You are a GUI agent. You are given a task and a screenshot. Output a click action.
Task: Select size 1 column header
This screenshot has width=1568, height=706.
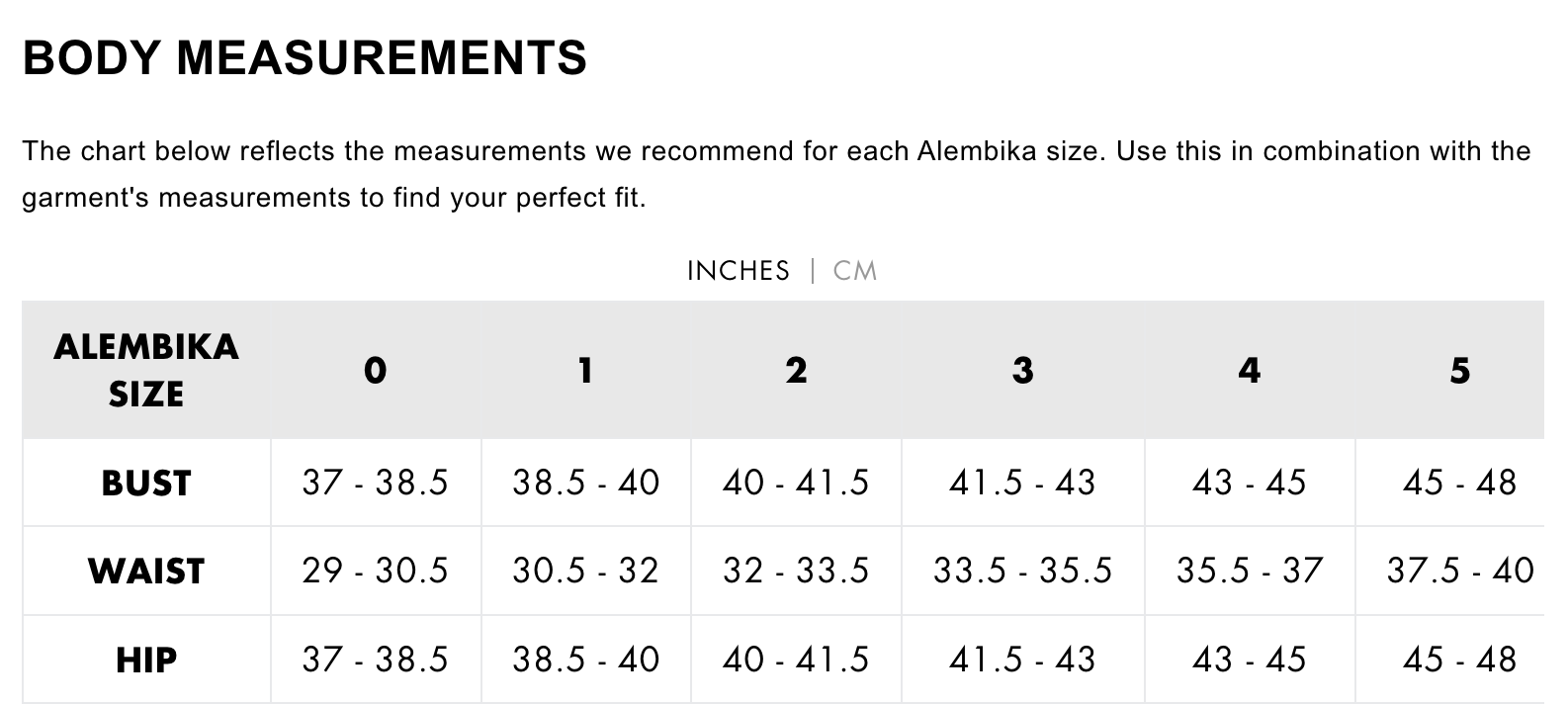pyautogui.click(x=586, y=370)
